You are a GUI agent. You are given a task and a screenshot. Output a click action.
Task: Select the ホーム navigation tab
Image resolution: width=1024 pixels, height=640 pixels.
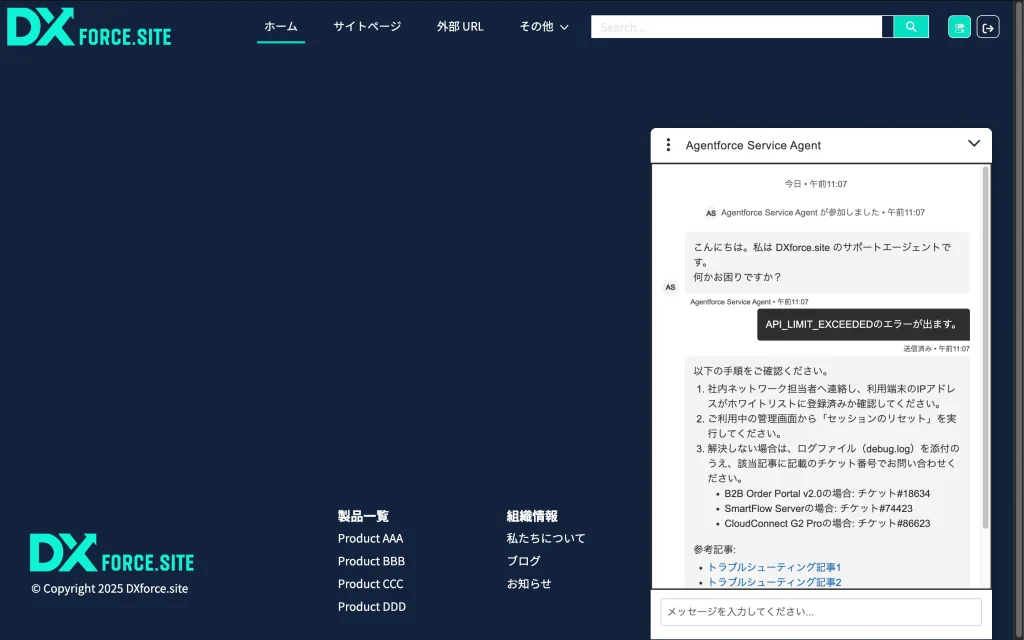[281, 27]
